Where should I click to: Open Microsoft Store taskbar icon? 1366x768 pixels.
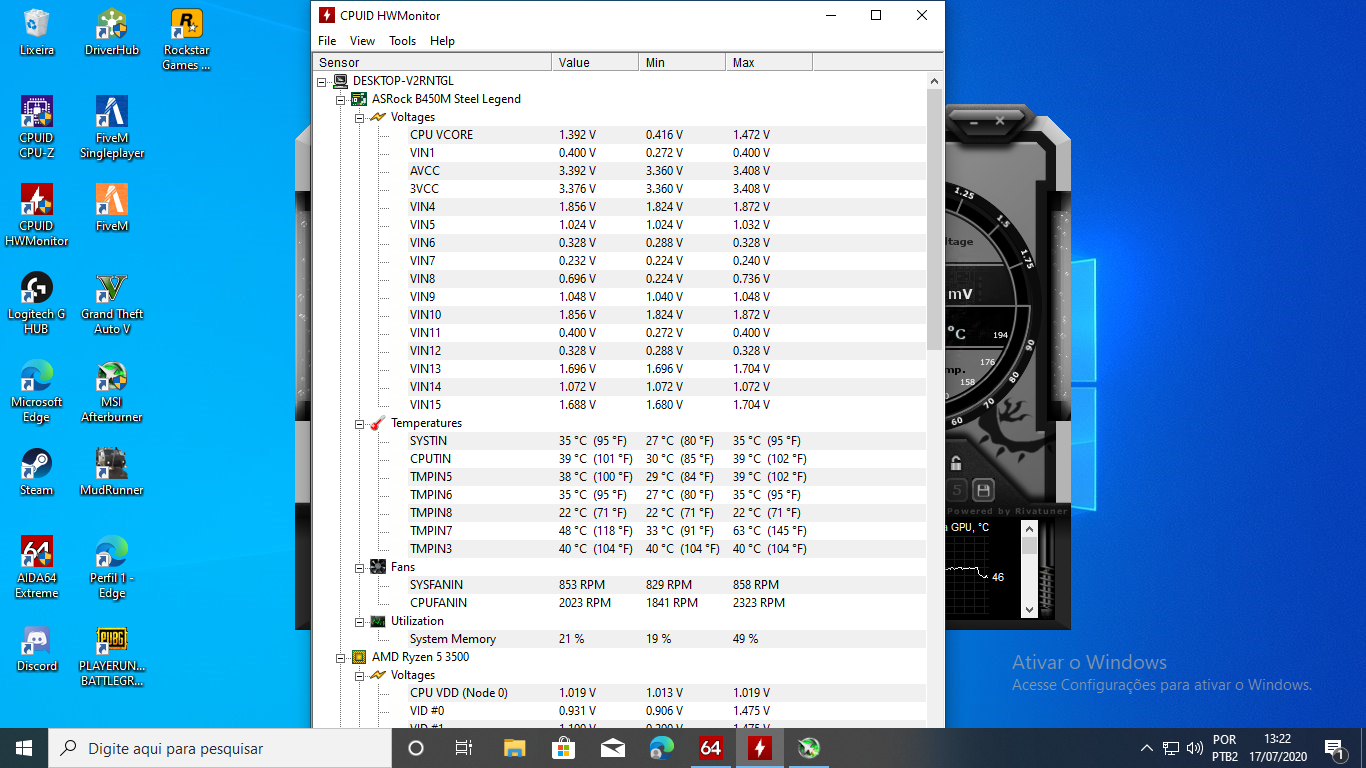[563, 748]
